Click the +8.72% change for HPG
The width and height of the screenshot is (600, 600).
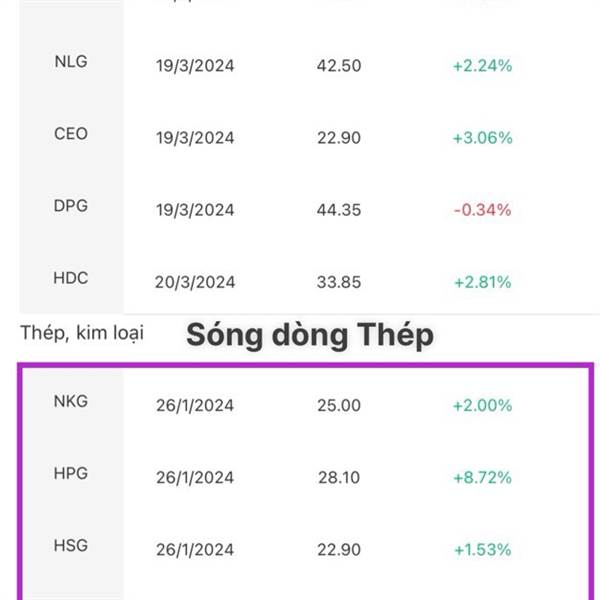click(482, 477)
